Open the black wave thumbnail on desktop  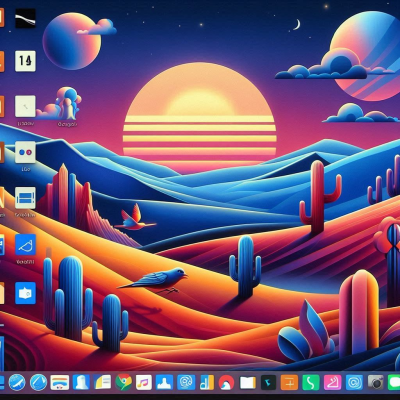pyautogui.click(x=25, y=18)
